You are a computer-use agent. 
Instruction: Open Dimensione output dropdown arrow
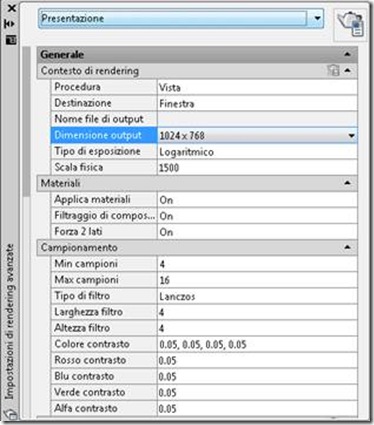[351, 136]
